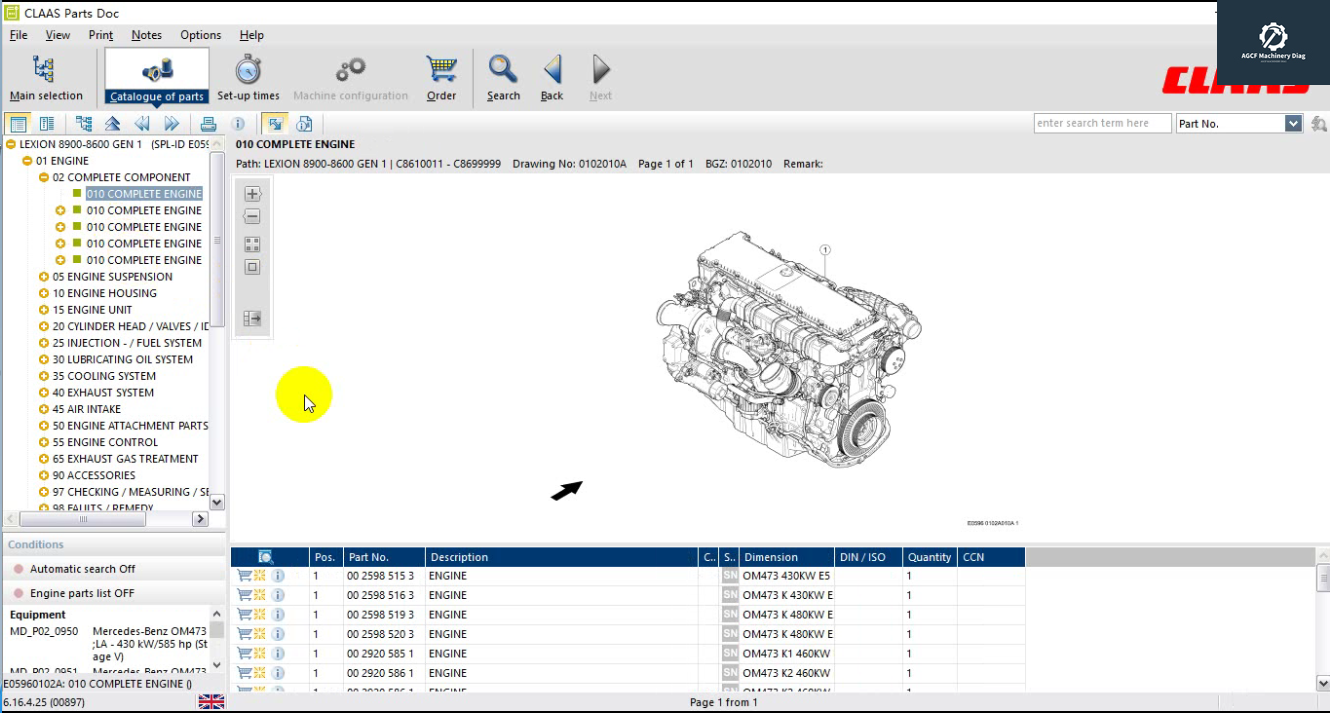The width and height of the screenshot is (1330, 713).
Task: Zoom out using the minus tool
Action: [250, 216]
